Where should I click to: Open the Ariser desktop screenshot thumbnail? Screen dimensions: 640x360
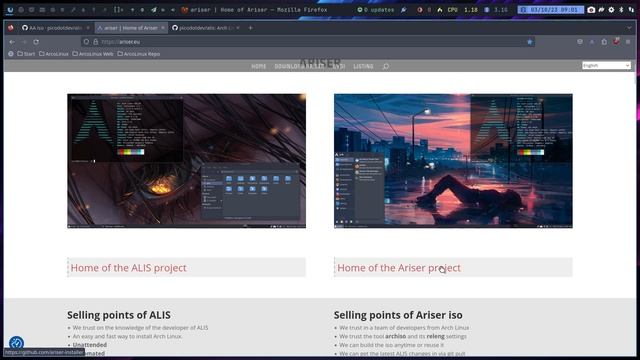[453, 161]
